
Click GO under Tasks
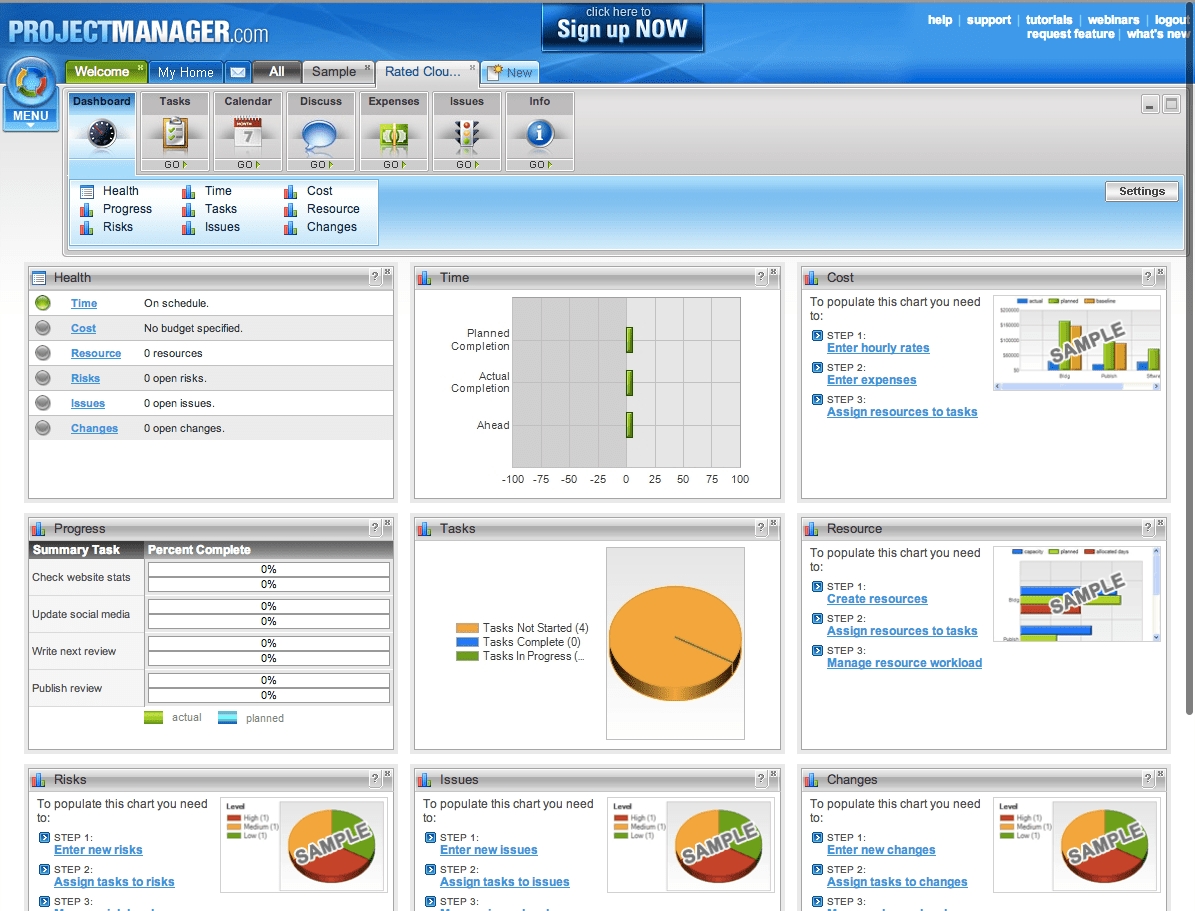[175, 165]
